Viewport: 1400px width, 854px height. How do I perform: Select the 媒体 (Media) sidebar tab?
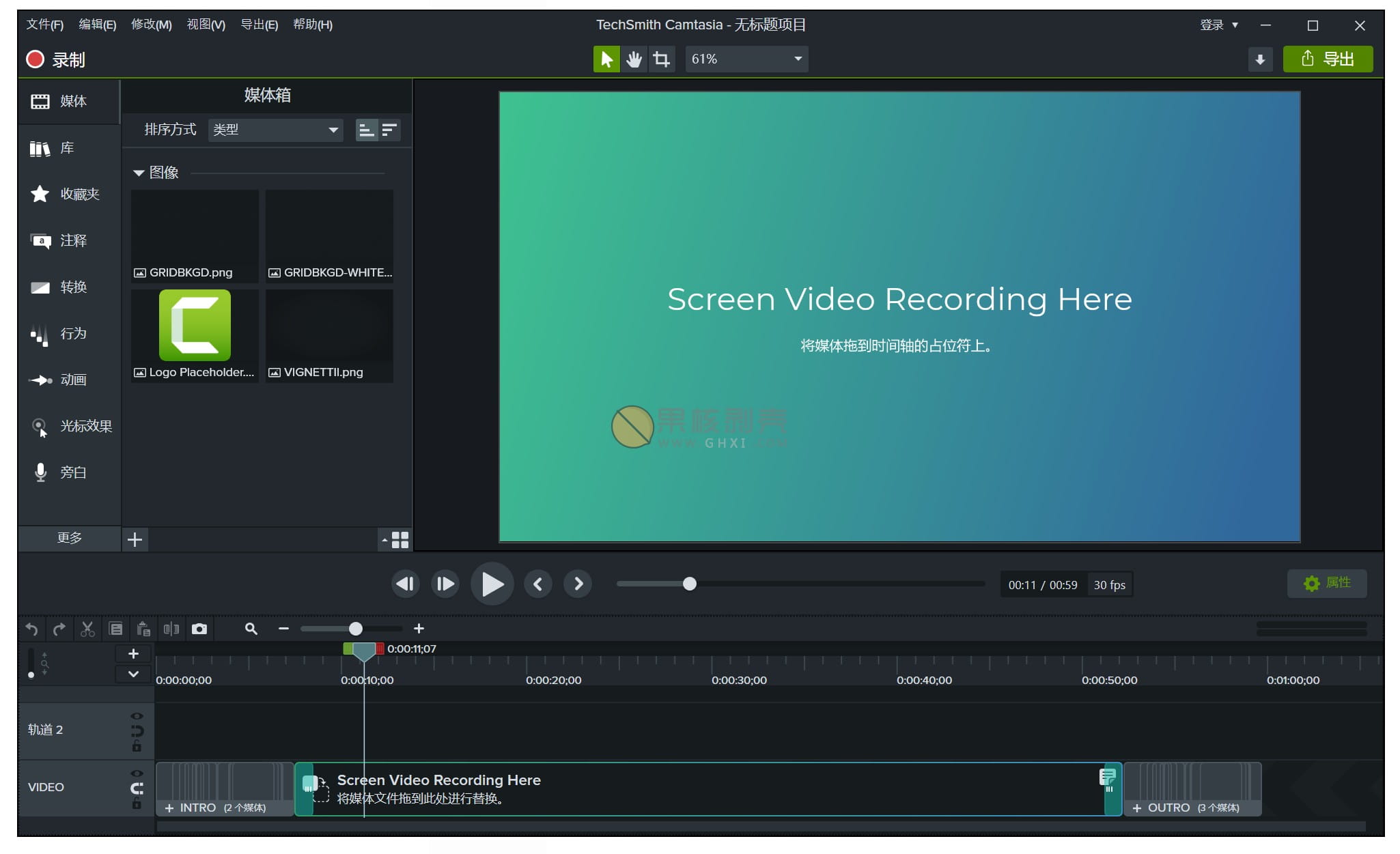69,102
